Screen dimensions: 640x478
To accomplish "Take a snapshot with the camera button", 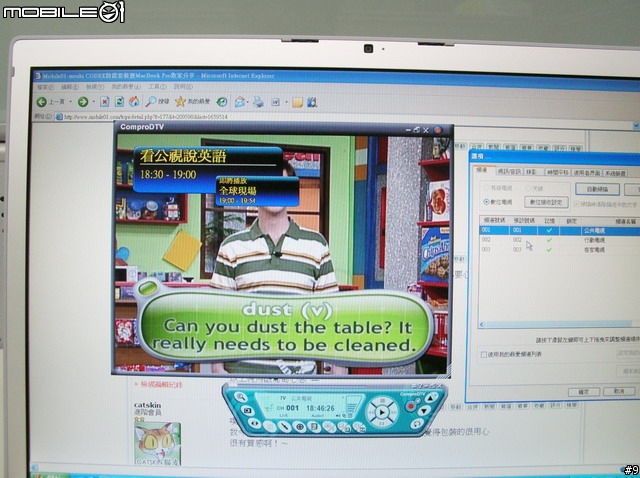I will 248,411.
